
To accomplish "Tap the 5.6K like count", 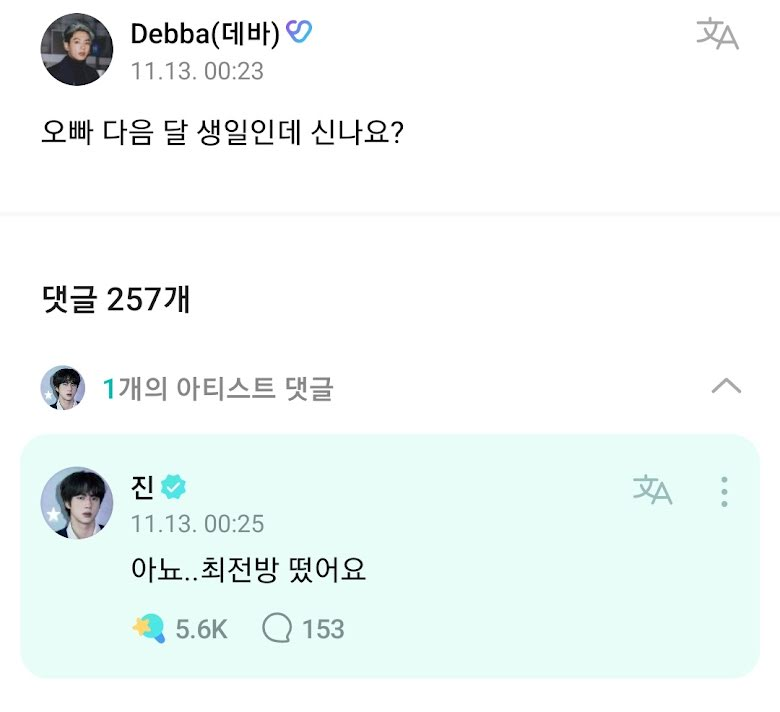I will 201,629.
